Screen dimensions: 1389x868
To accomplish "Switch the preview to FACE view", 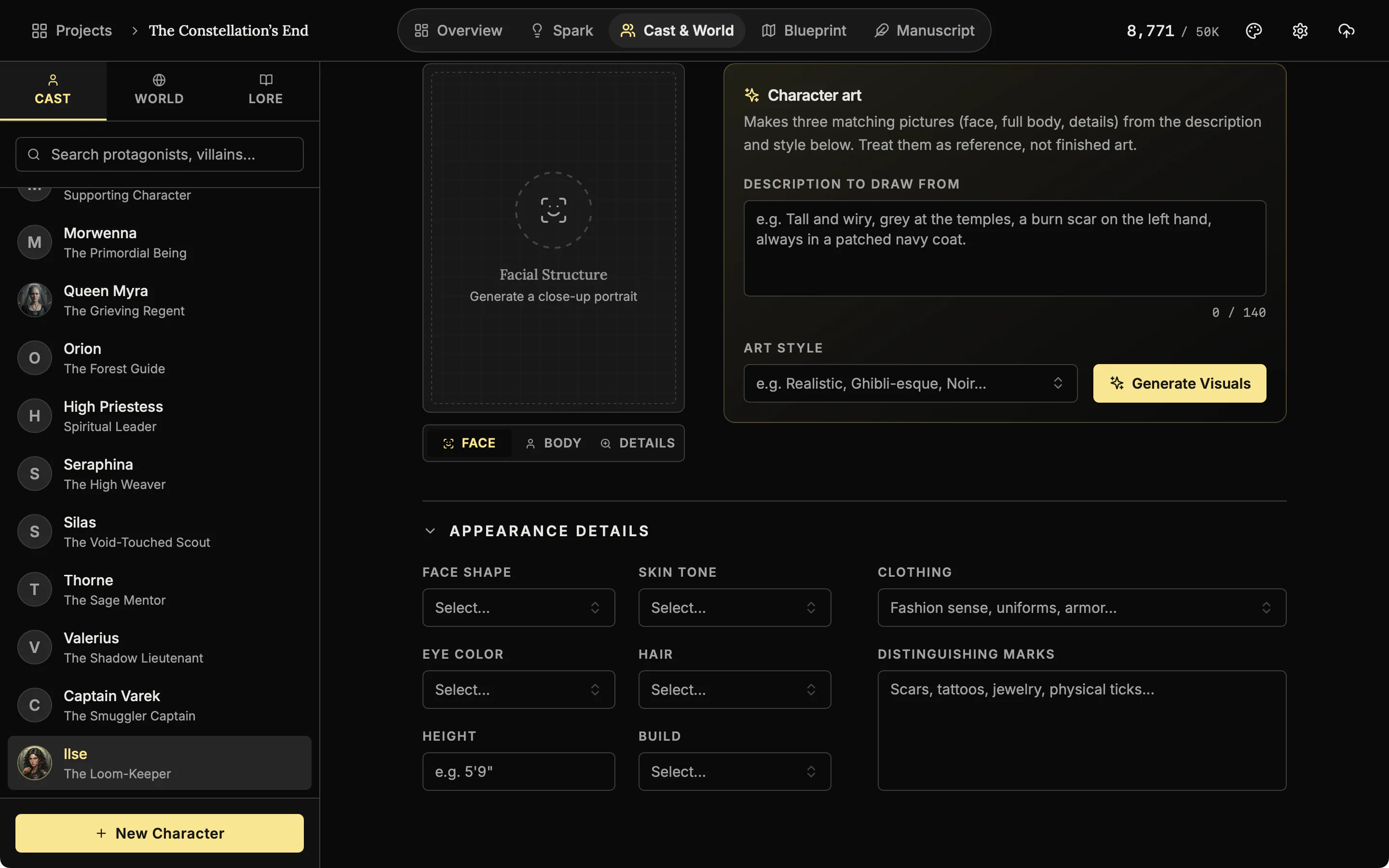I will (x=469, y=443).
